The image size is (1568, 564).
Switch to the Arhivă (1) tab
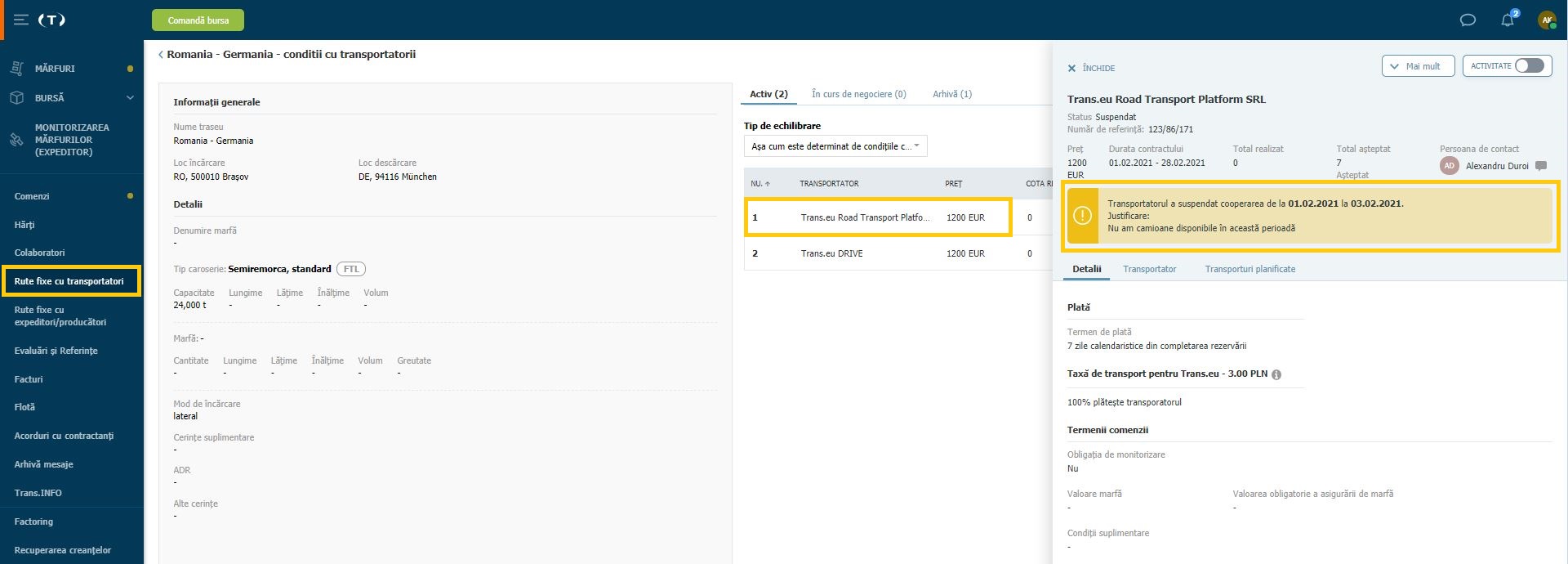click(952, 94)
